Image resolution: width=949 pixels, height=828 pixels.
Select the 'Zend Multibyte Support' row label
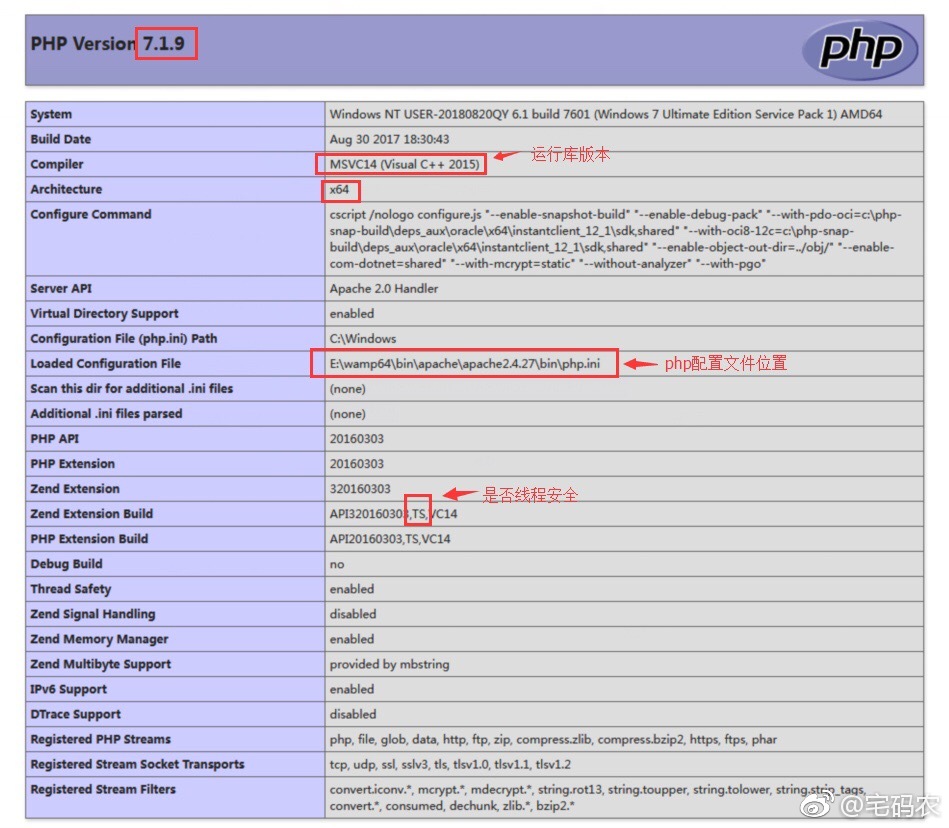[100, 664]
